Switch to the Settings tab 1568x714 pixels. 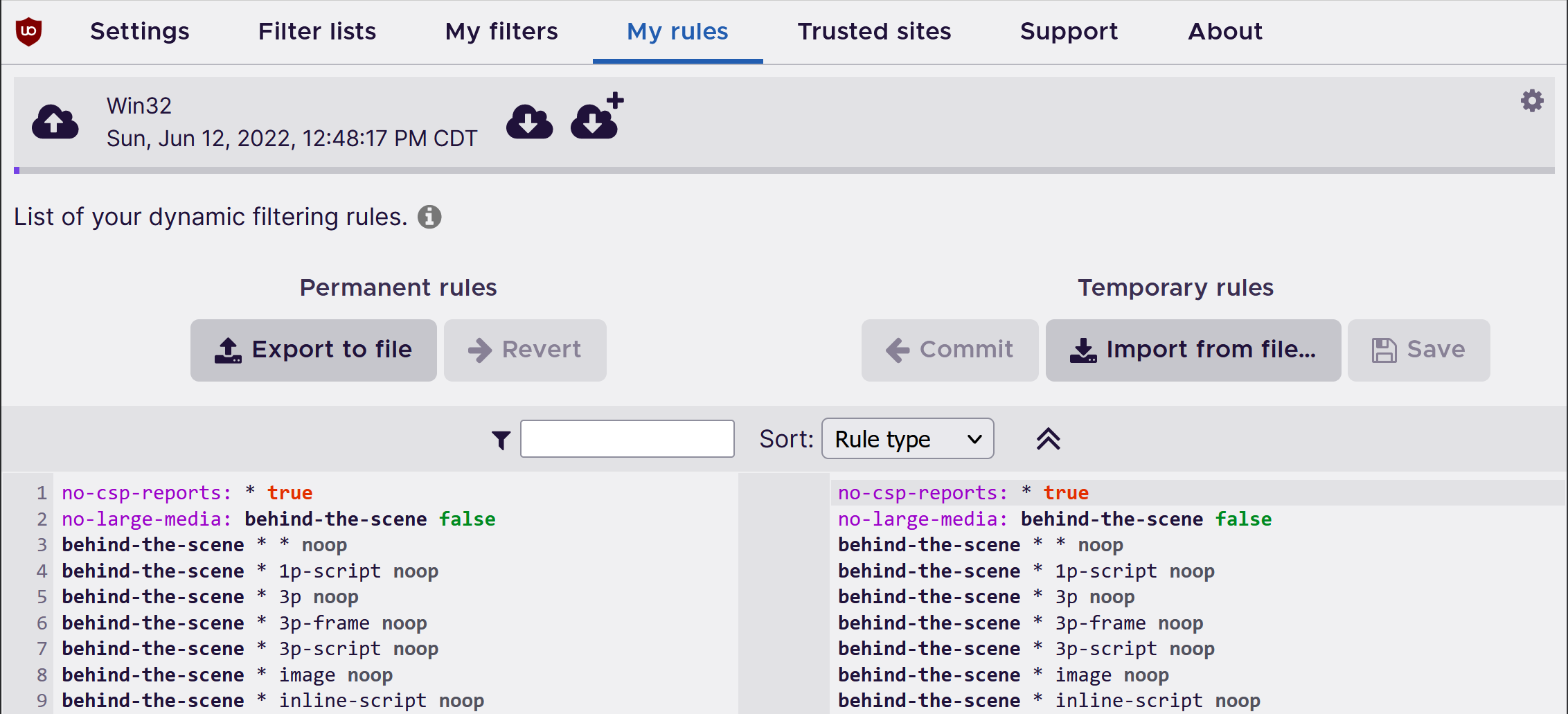click(x=139, y=31)
